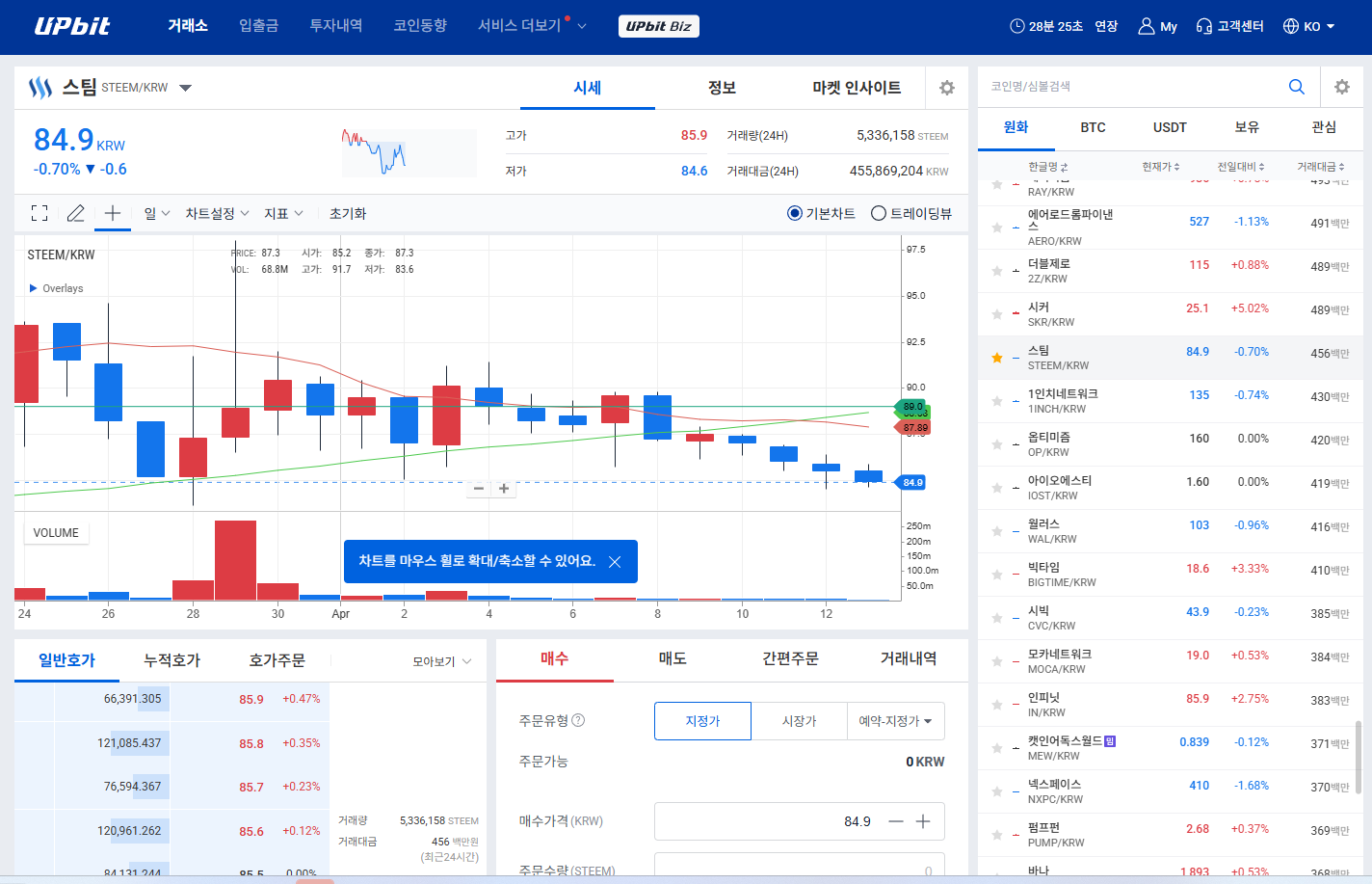Open the 지표 indicators dropdown
Viewport: 1372px width, 884px height.
(x=284, y=213)
